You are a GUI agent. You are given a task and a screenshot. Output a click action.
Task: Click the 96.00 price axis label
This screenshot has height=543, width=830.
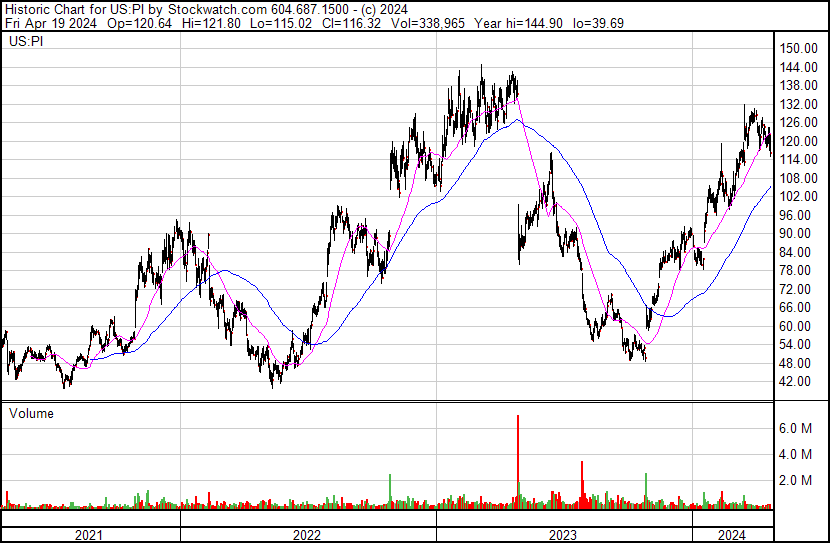796,215
